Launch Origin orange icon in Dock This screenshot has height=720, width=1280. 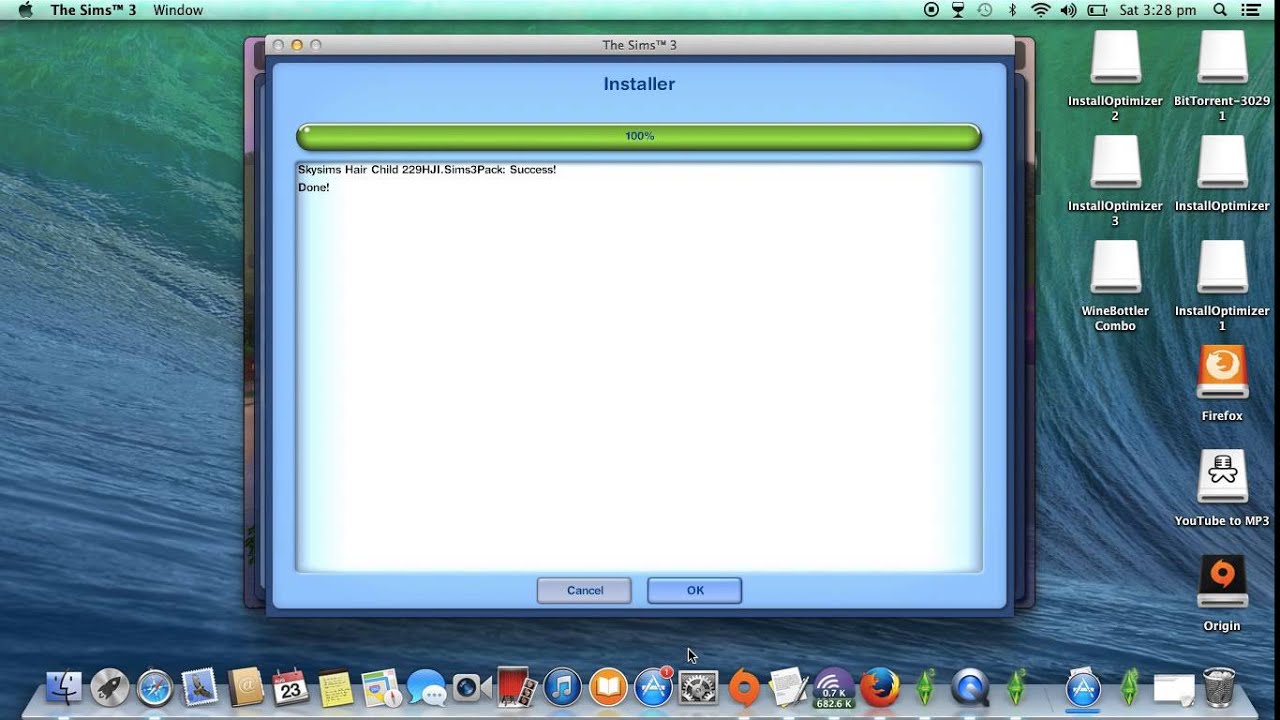click(x=744, y=687)
